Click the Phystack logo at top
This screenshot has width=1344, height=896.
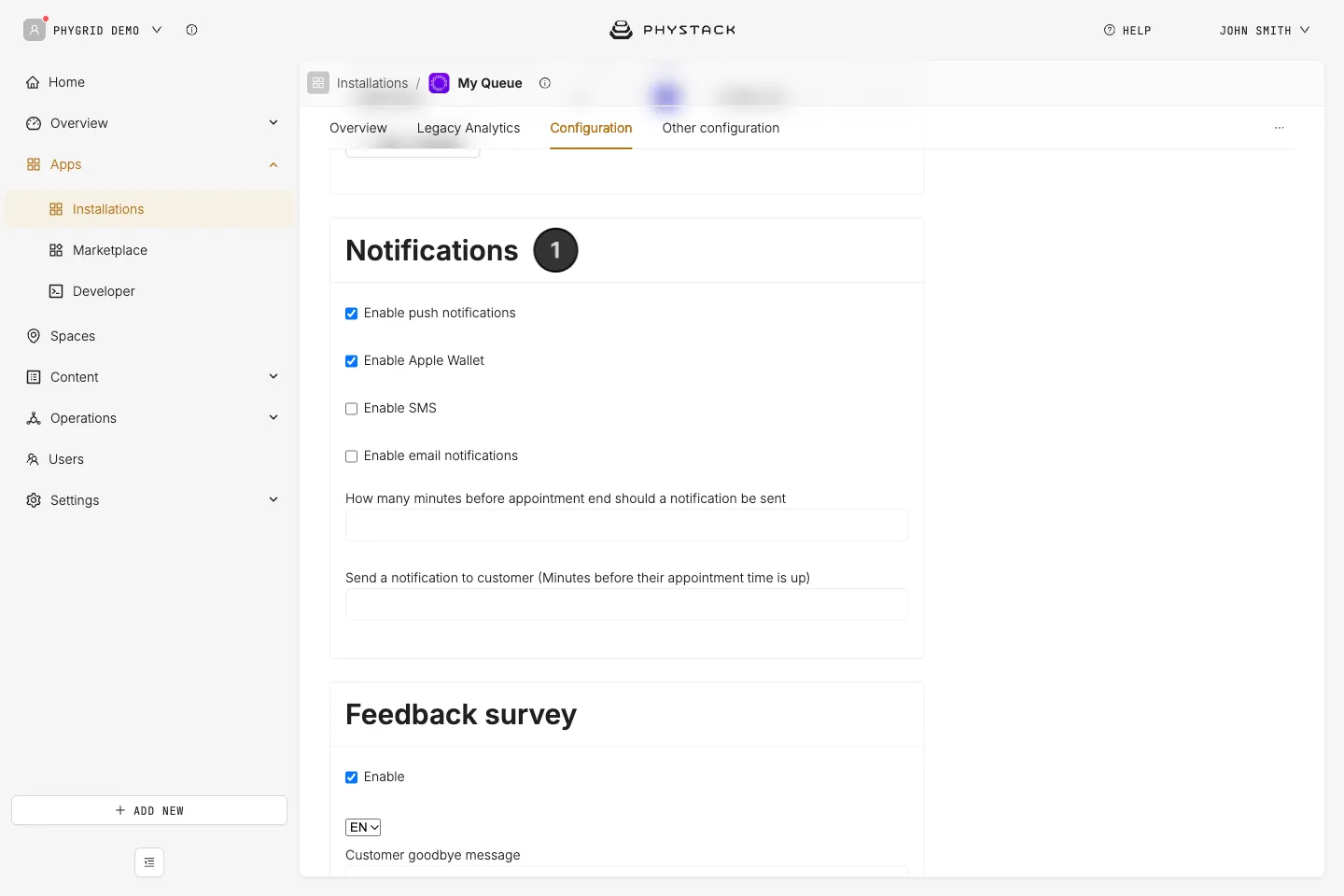672,30
